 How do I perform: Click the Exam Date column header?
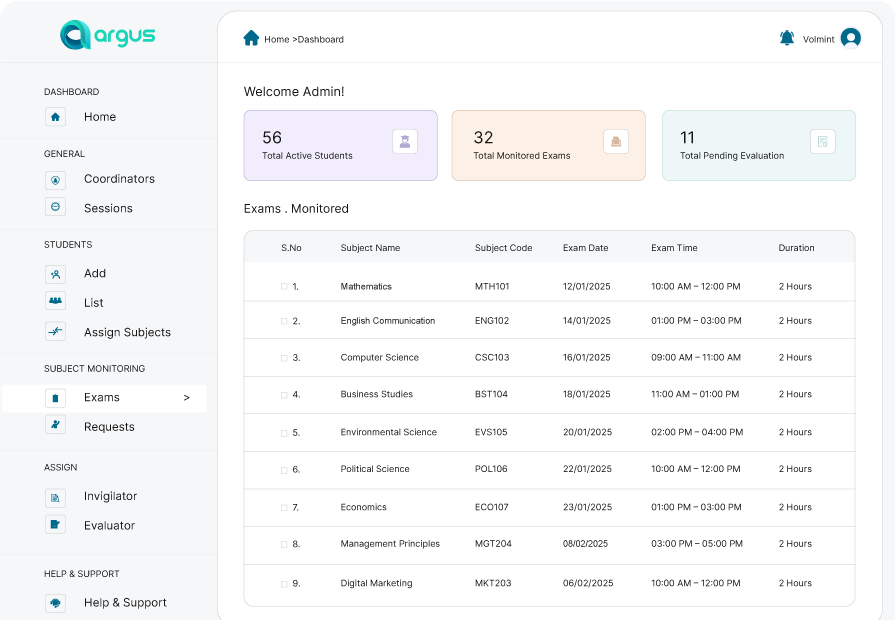click(585, 248)
